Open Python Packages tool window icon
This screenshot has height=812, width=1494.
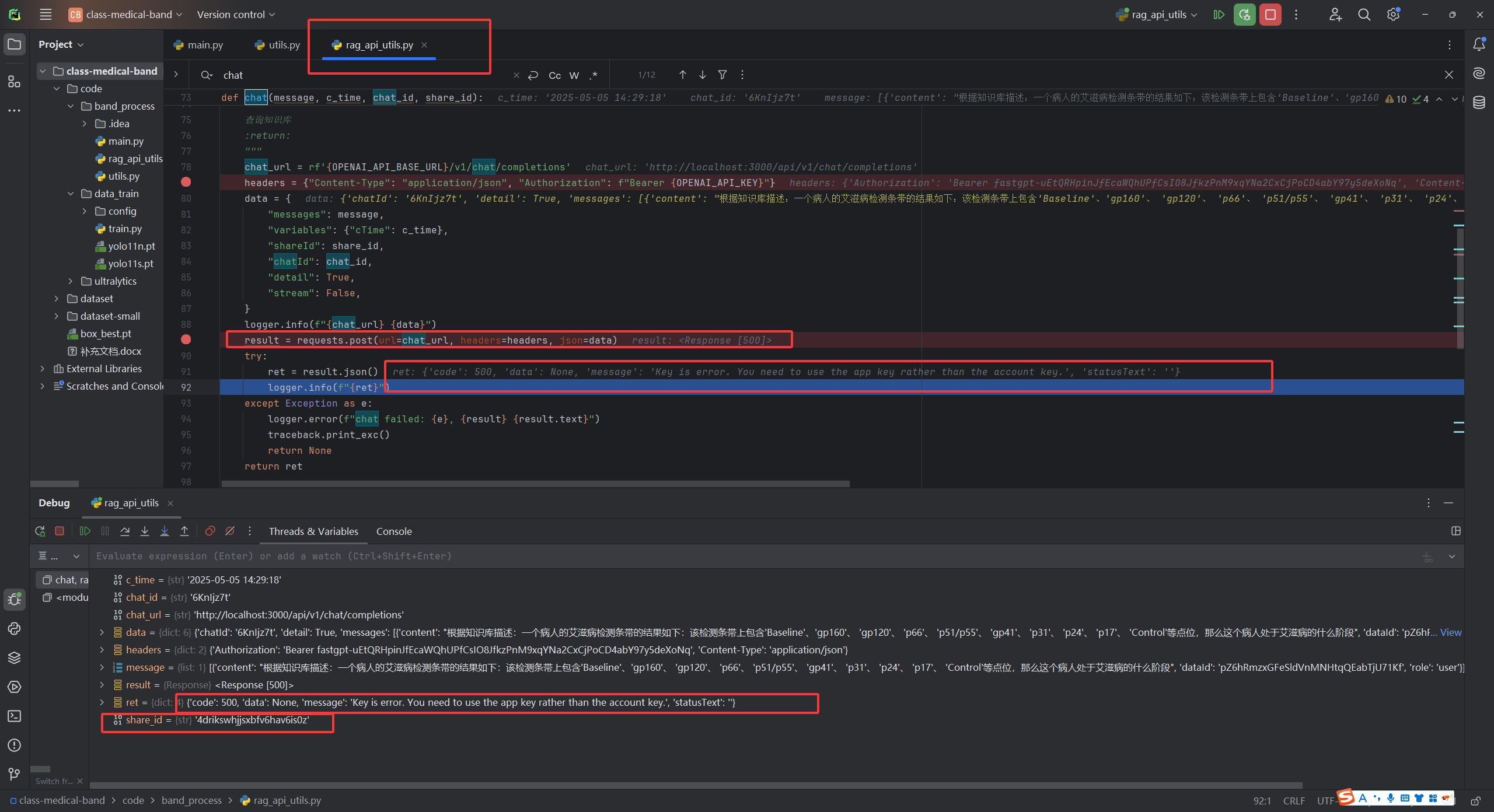[14, 658]
